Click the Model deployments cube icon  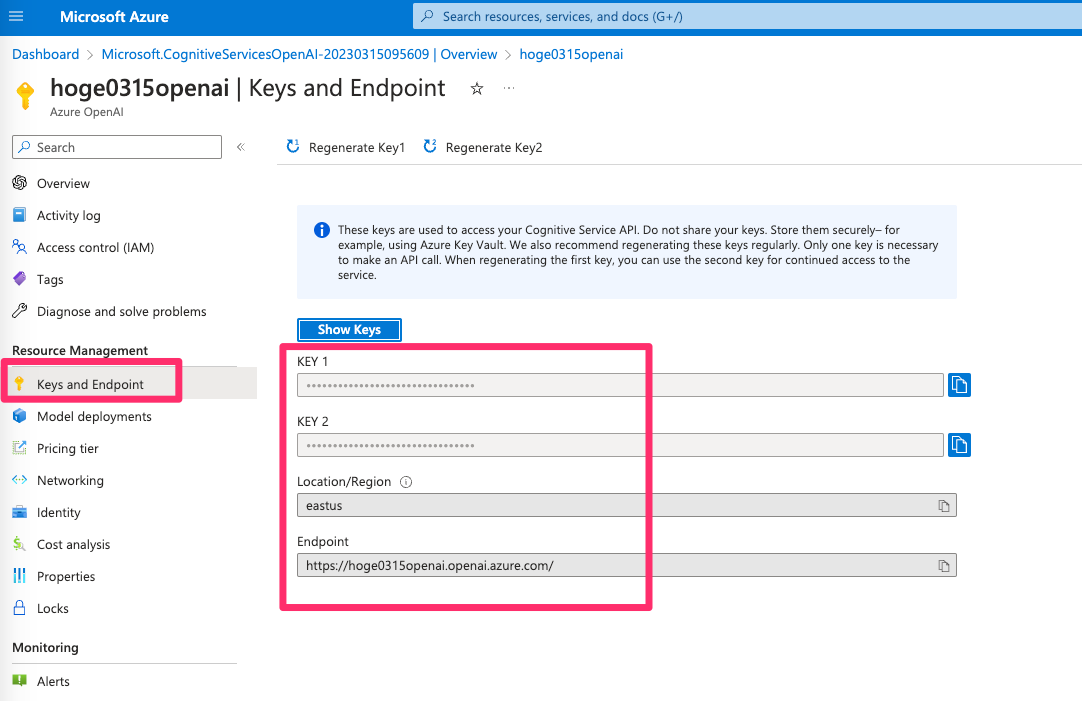[x=19, y=416]
